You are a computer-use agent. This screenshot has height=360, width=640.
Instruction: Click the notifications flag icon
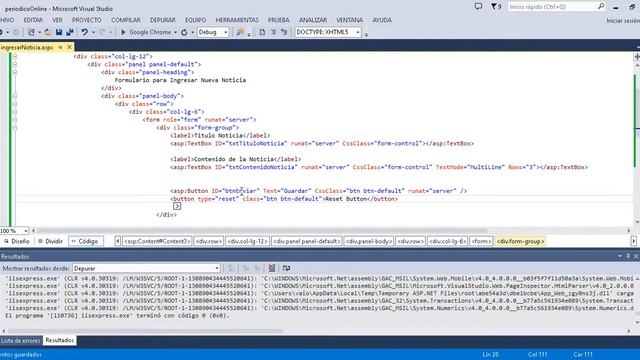click(x=496, y=7)
